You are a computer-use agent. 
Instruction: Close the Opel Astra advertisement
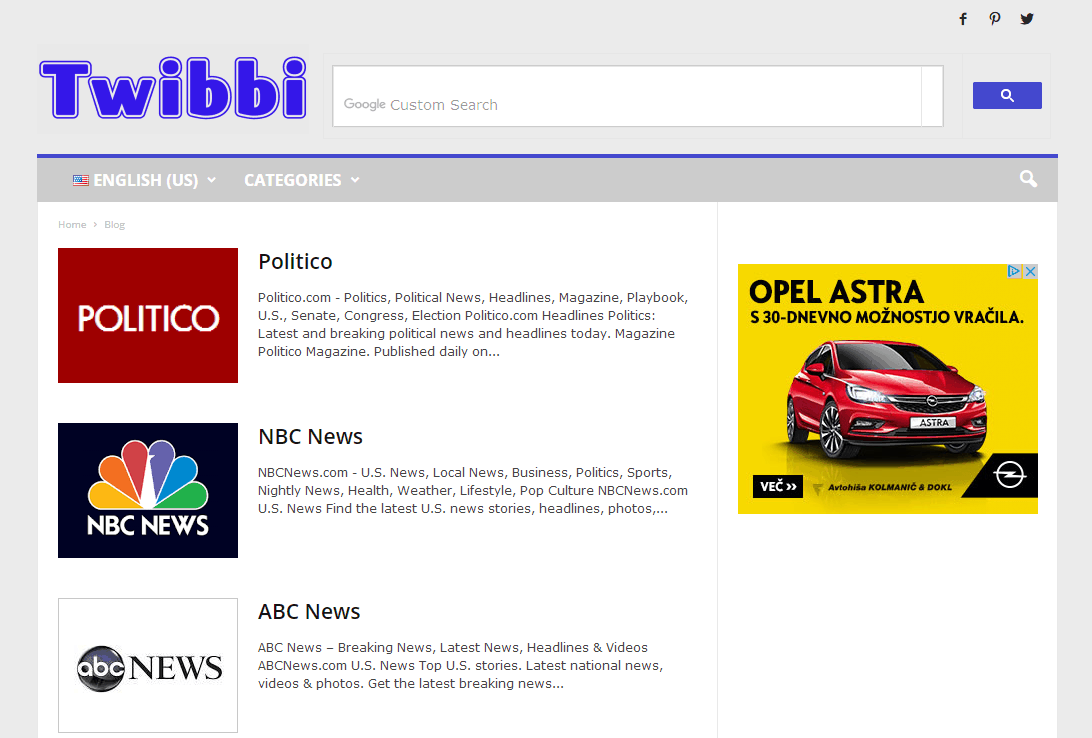pyautogui.click(x=1030, y=272)
